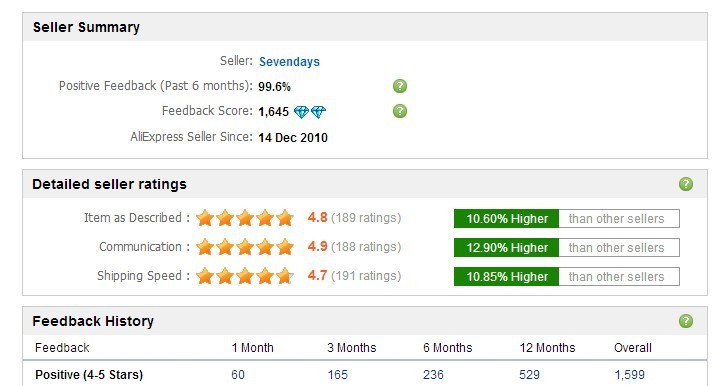Screen dimensions: 713x386
Task: Click the Communication star rating
Action: tap(245, 247)
